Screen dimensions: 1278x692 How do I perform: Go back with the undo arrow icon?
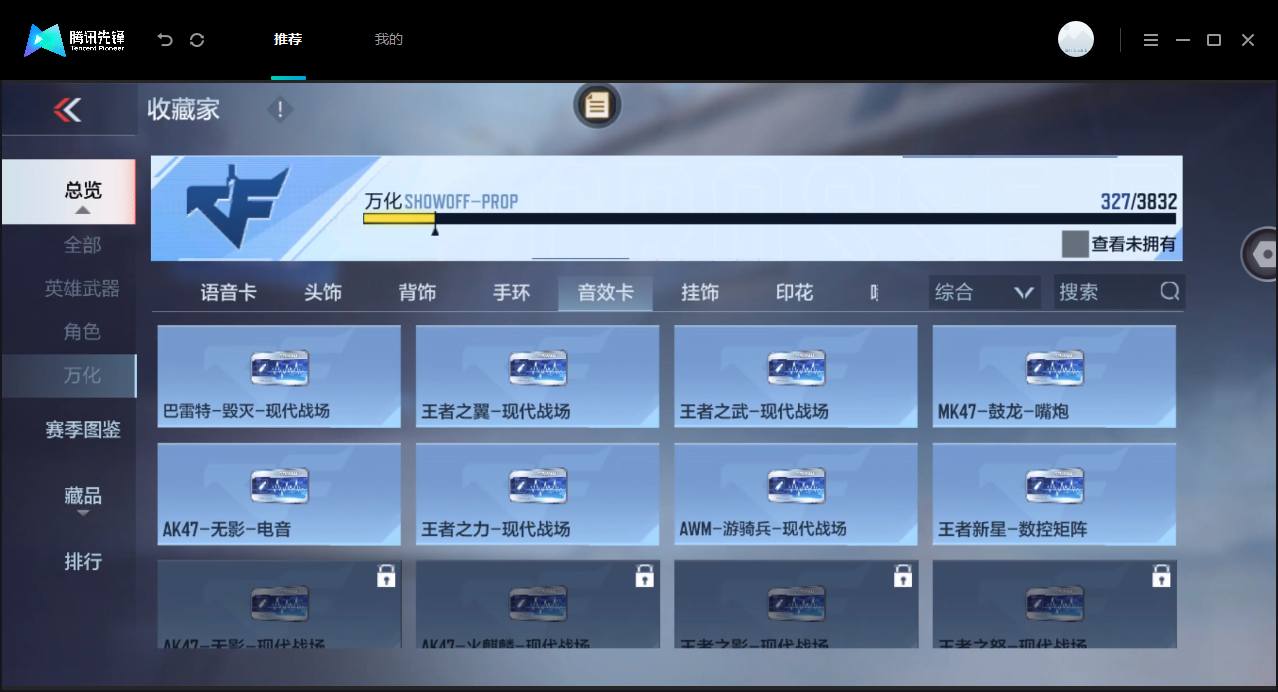point(165,40)
